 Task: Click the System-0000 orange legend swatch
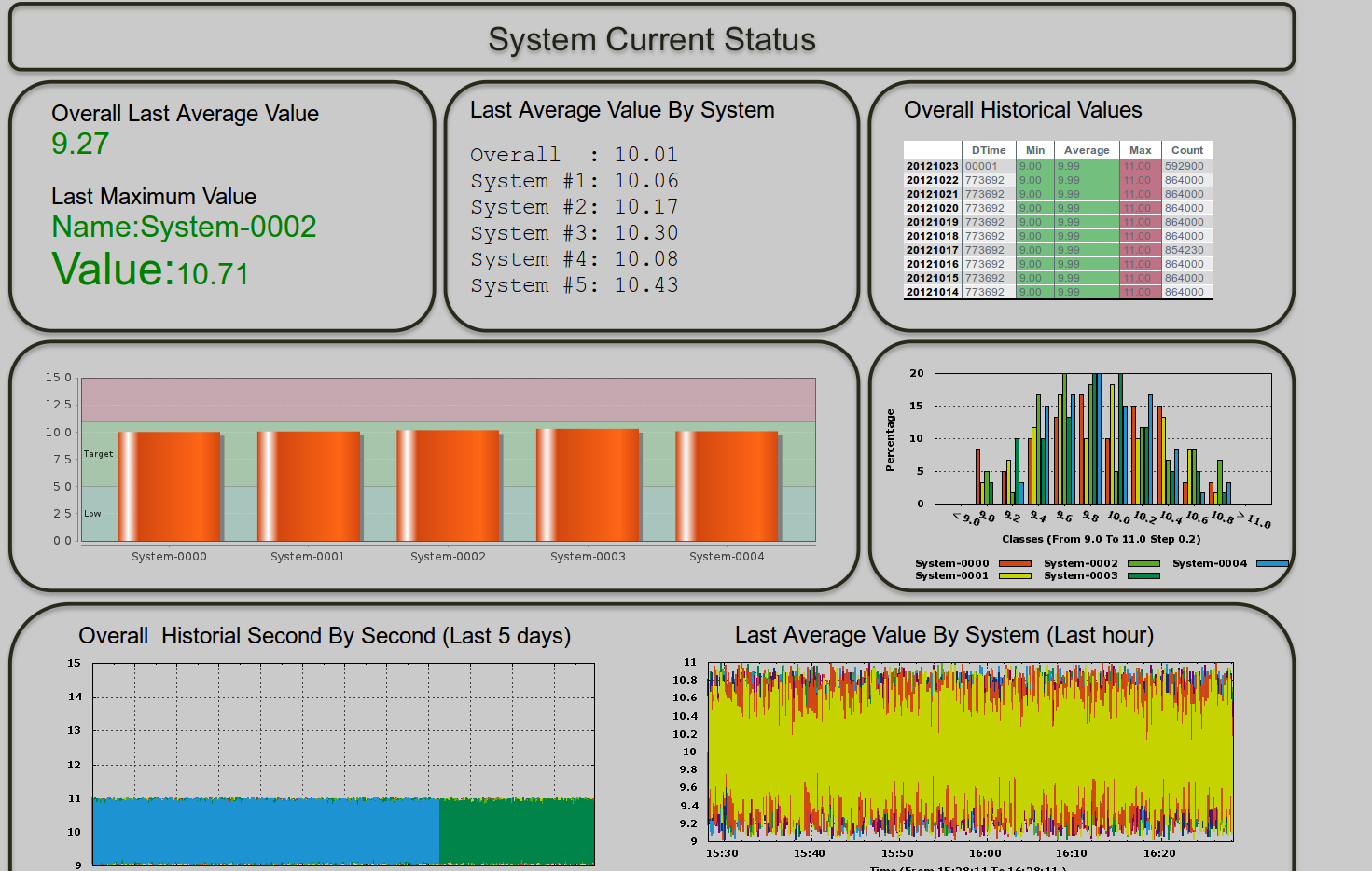click(1015, 563)
